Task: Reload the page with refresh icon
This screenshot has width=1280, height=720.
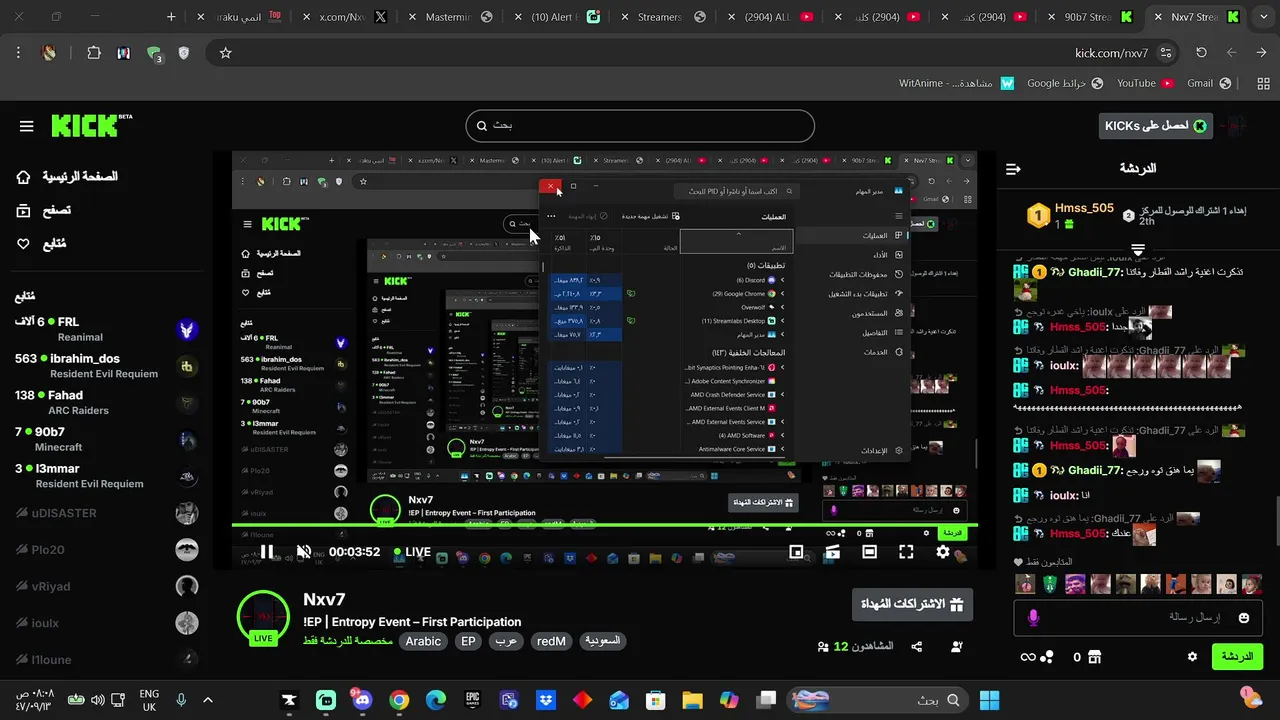Action: 1201,53
